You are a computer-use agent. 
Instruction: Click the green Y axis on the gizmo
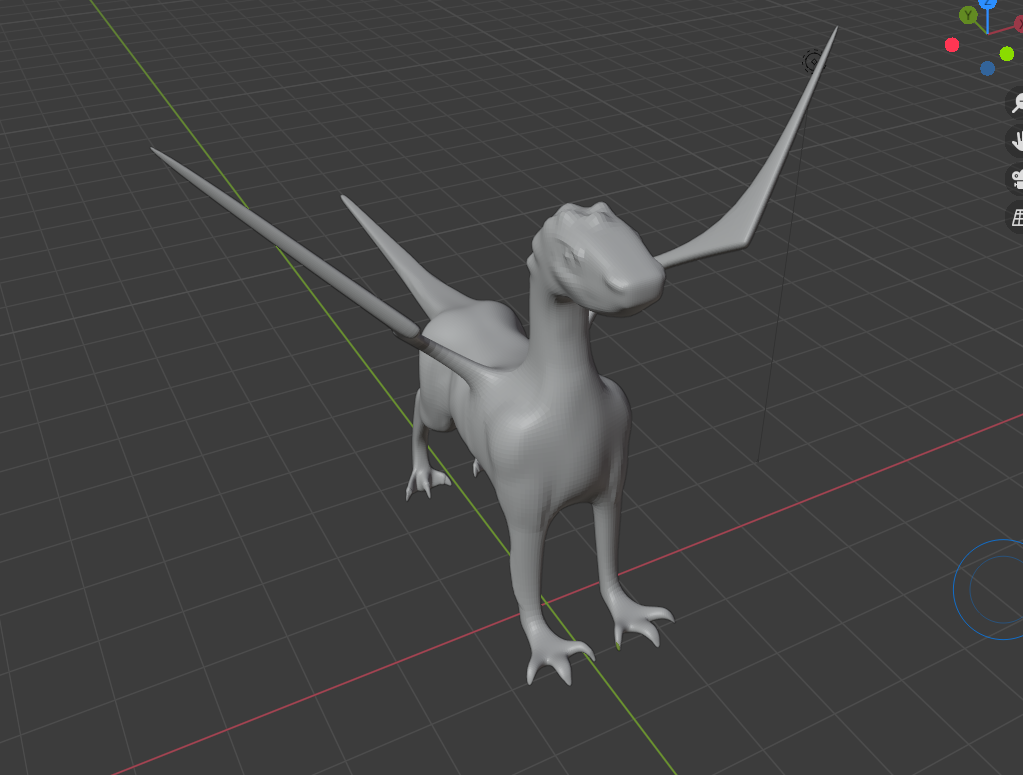(968, 15)
